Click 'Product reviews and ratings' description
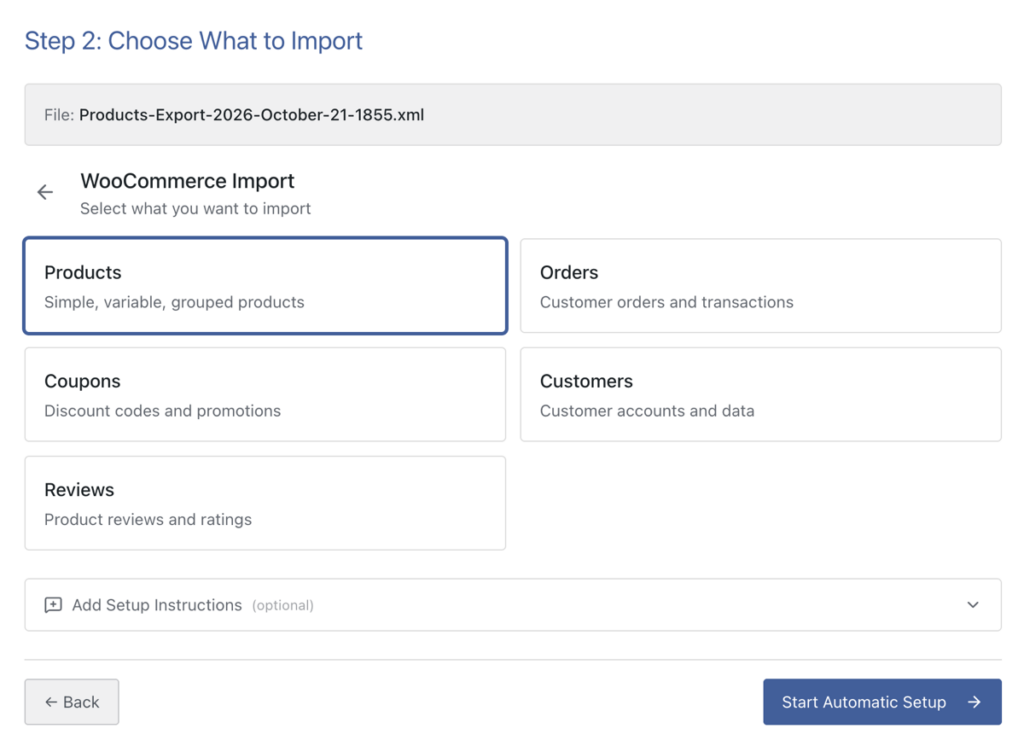The height and width of the screenshot is (746, 1024). [x=148, y=519]
